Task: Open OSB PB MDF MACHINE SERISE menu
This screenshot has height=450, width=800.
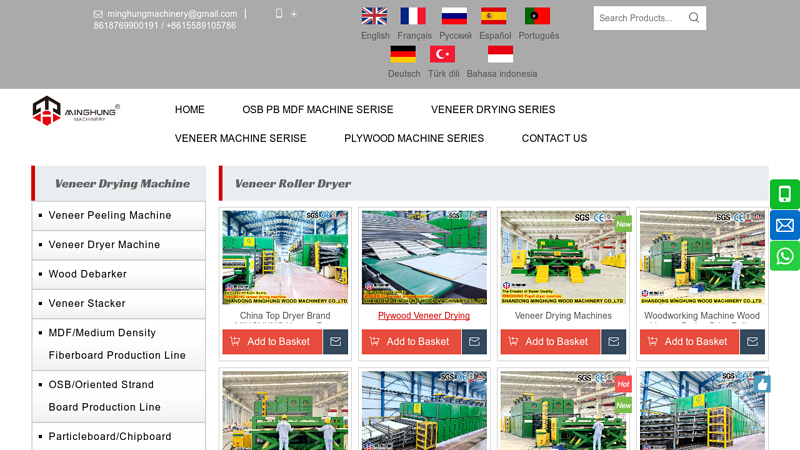Action: coord(318,110)
